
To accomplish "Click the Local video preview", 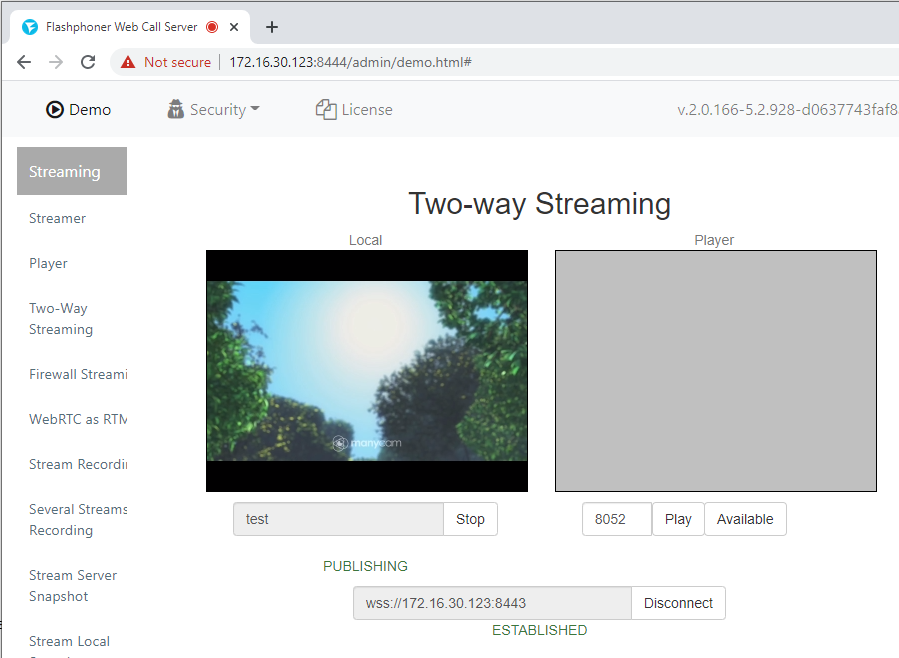I will 367,371.
